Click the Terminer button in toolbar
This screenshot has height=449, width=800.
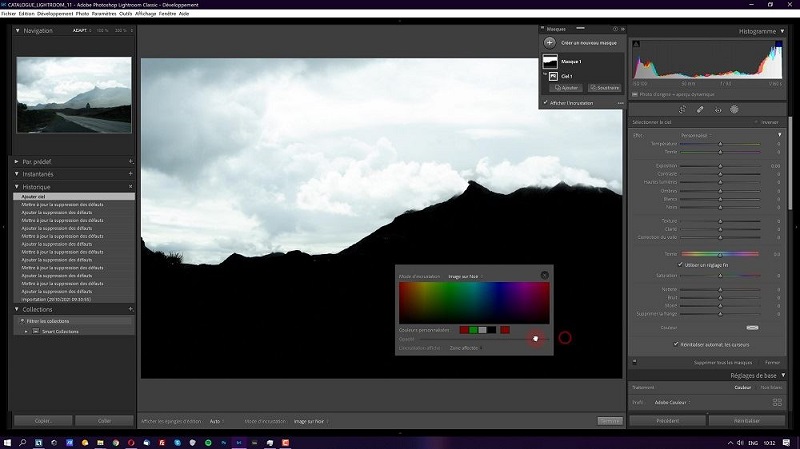pos(610,421)
